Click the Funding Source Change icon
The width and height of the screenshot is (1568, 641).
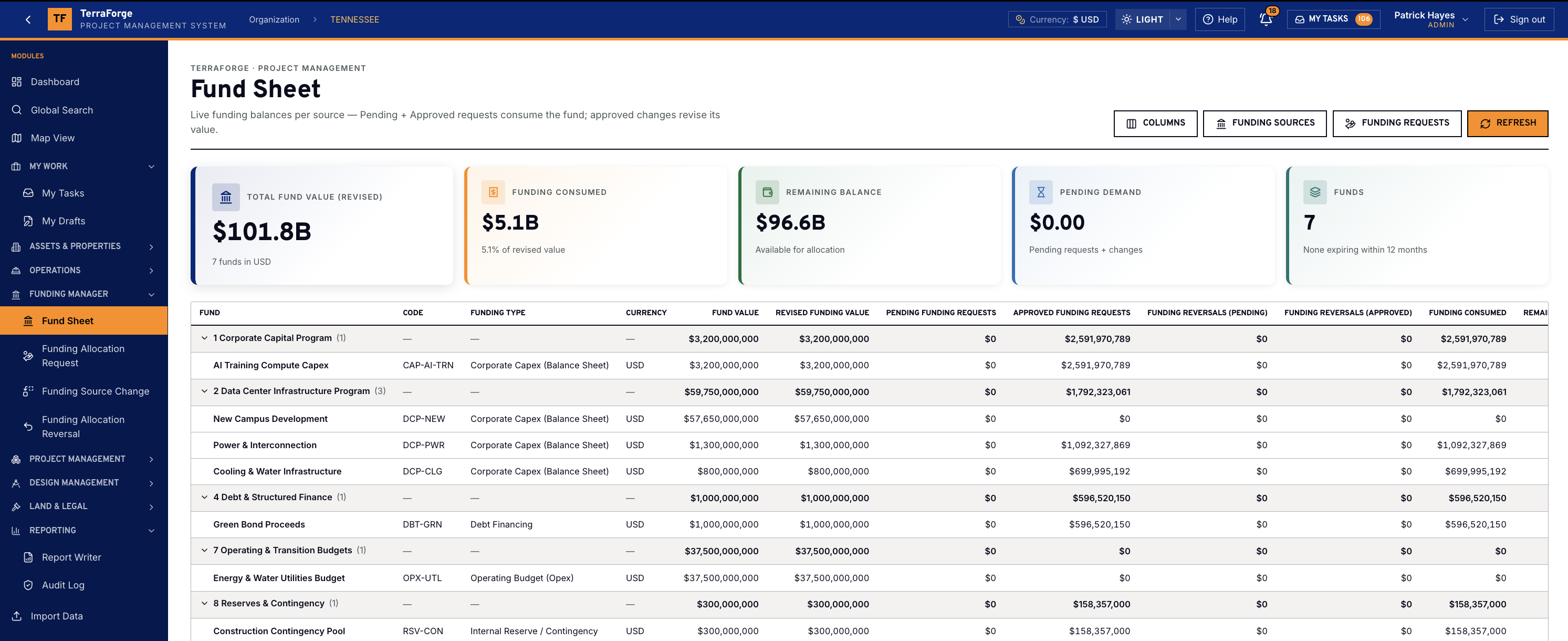pos(28,391)
